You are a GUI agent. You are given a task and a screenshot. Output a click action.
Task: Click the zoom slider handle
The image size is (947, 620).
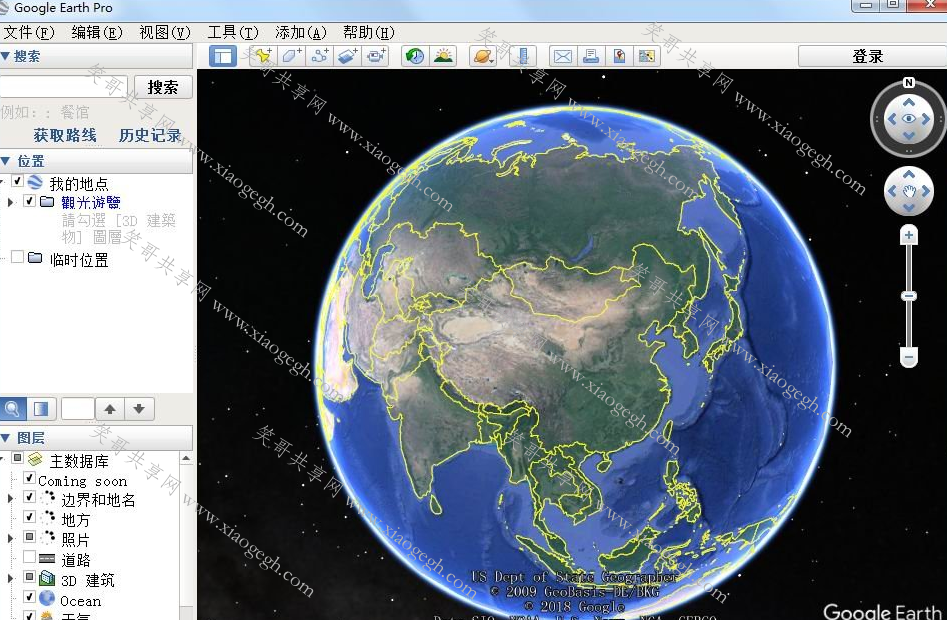click(909, 296)
